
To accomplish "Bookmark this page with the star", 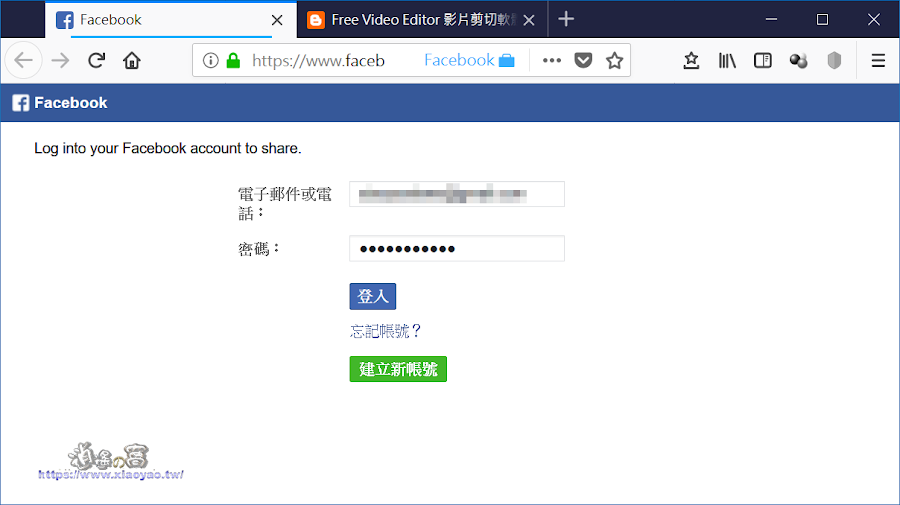I will click(615, 60).
